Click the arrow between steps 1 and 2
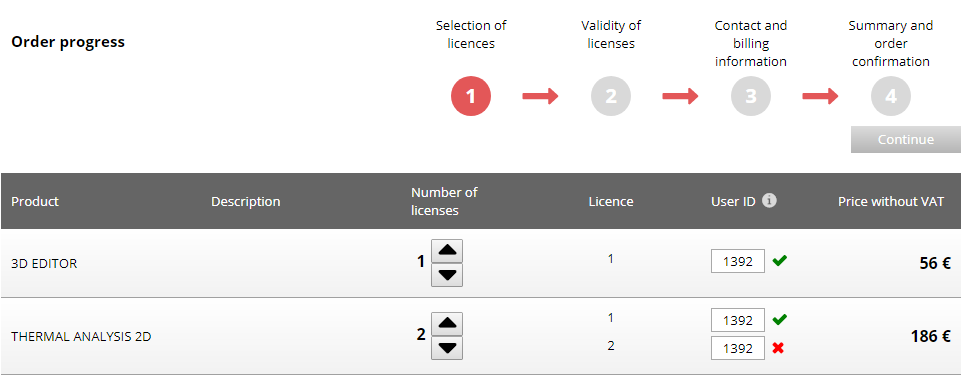This screenshot has width=967, height=377. coord(540,96)
